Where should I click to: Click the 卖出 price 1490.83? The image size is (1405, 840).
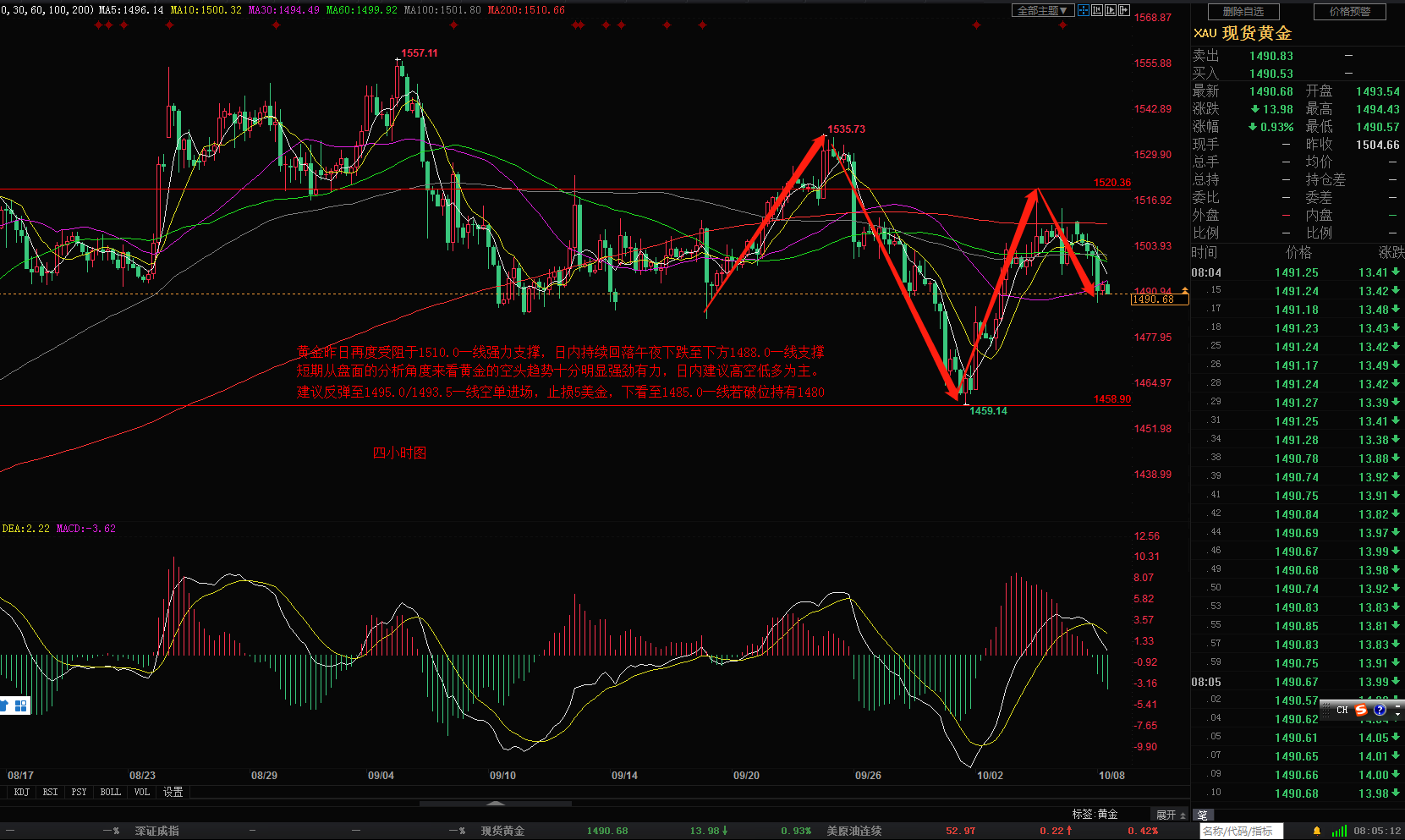coord(1271,56)
